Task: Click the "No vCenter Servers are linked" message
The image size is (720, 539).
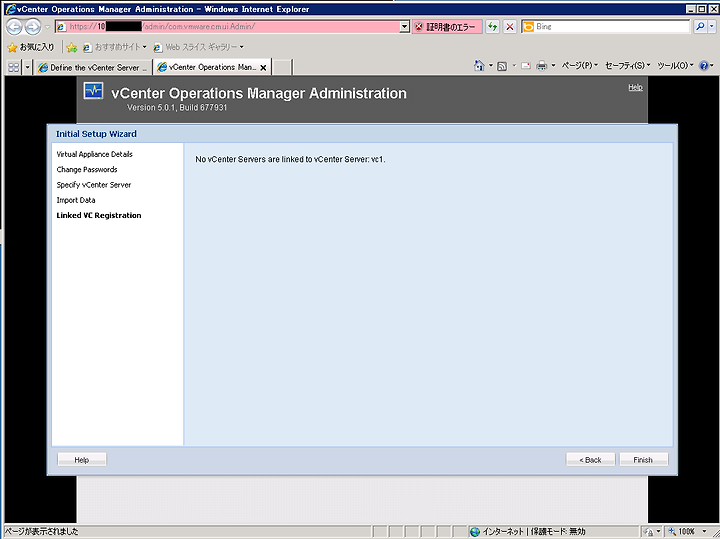Action: [290, 159]
